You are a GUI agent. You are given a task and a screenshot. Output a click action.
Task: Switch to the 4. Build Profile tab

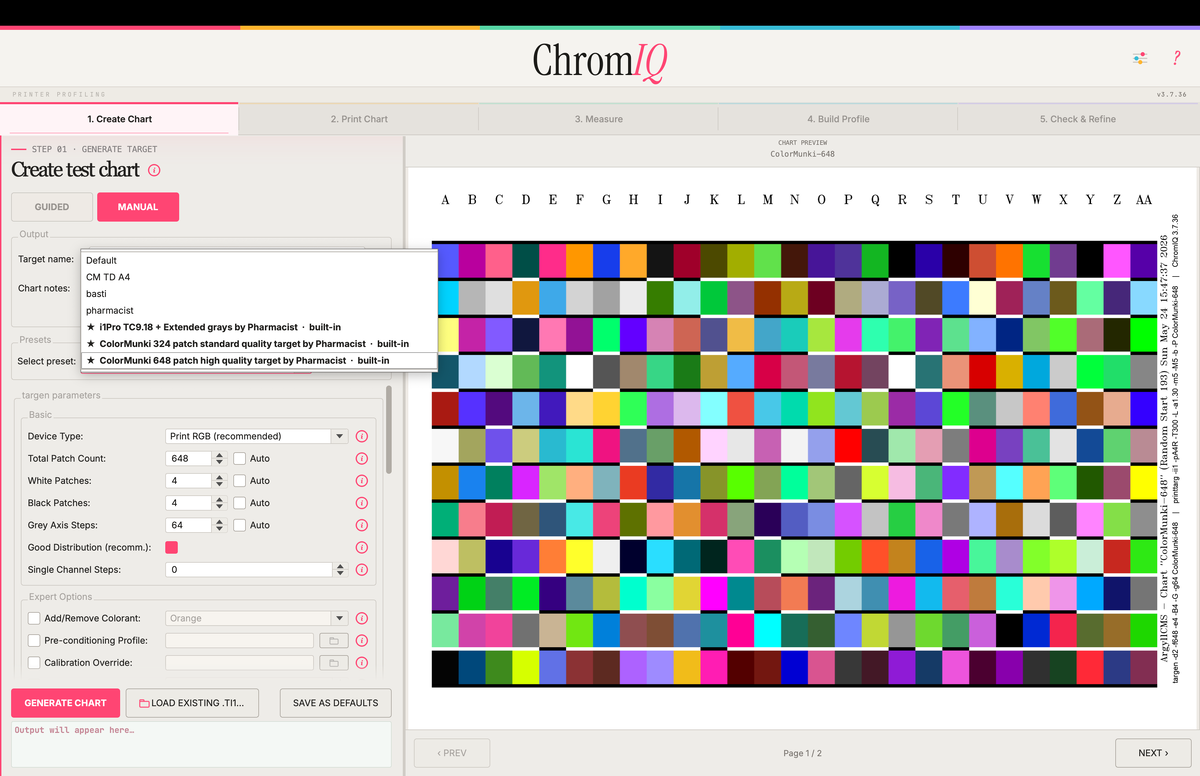coord(838,119)
